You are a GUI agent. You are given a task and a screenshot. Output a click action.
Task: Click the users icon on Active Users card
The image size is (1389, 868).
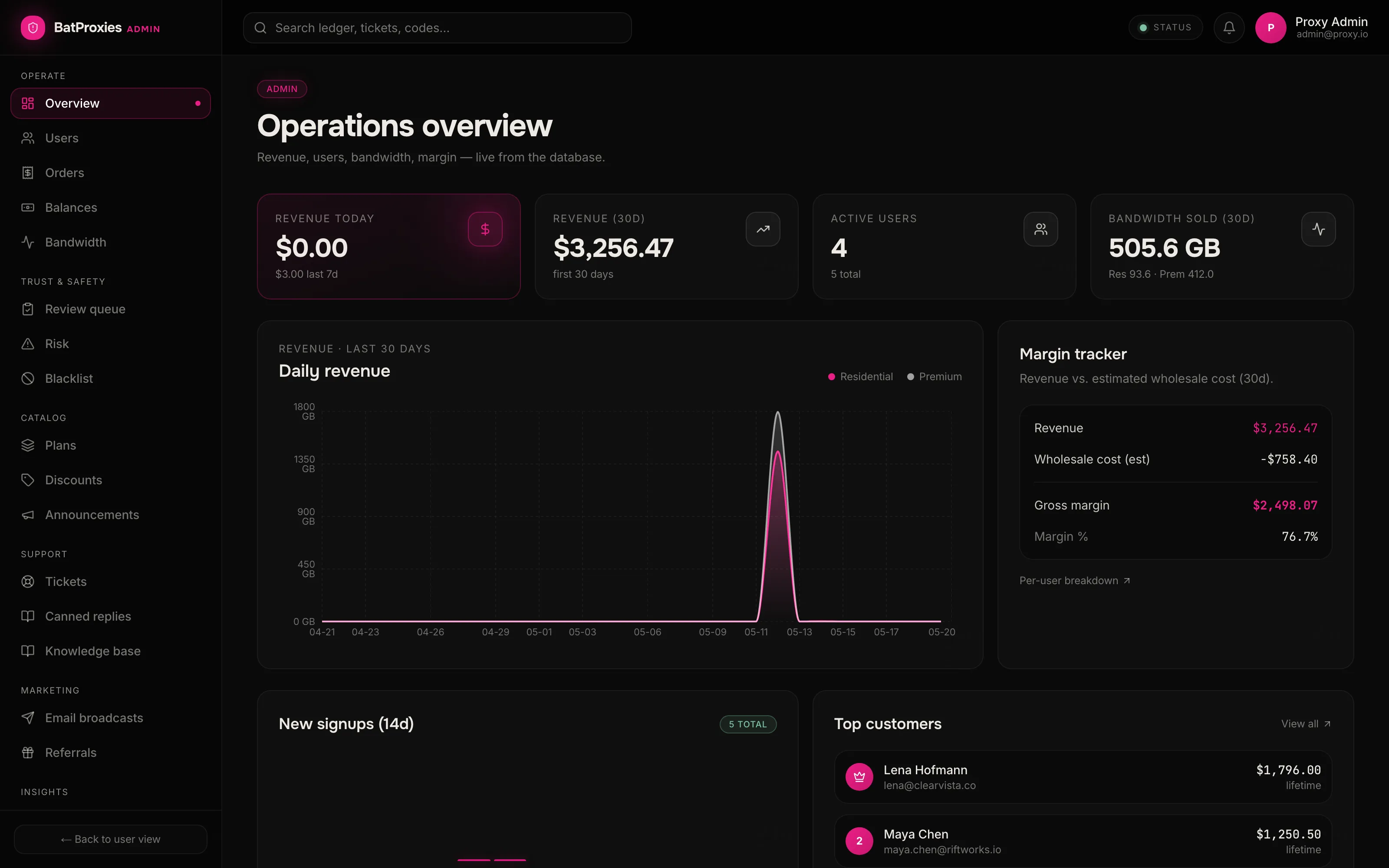tap(1040, 229)
